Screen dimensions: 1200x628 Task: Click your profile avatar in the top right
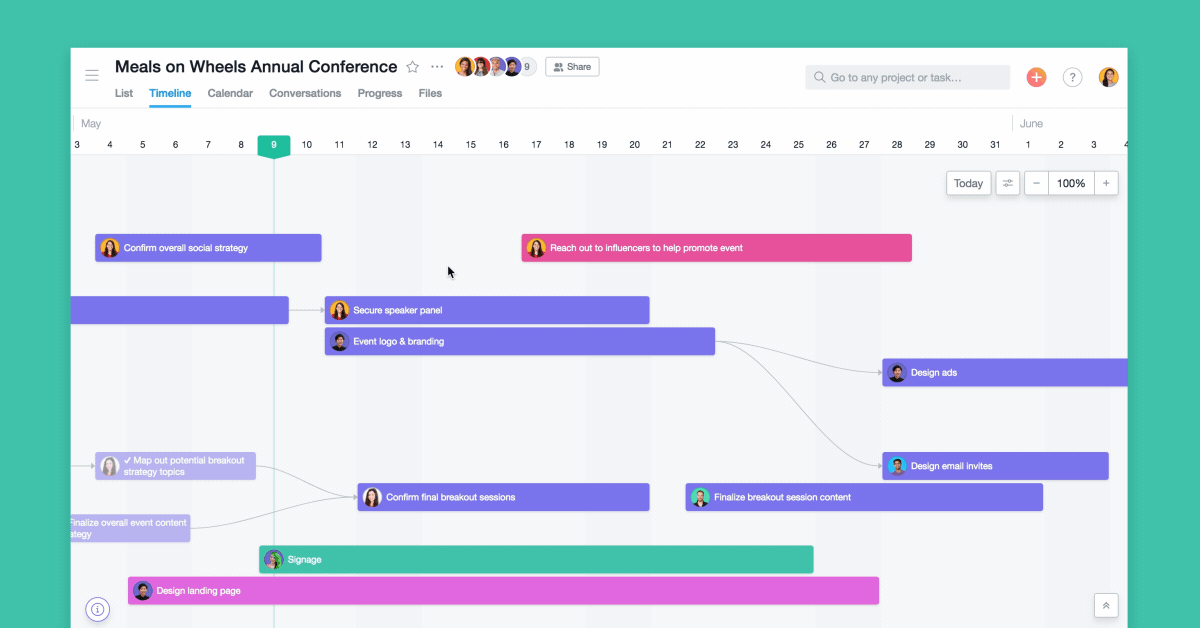point(1108,76)
